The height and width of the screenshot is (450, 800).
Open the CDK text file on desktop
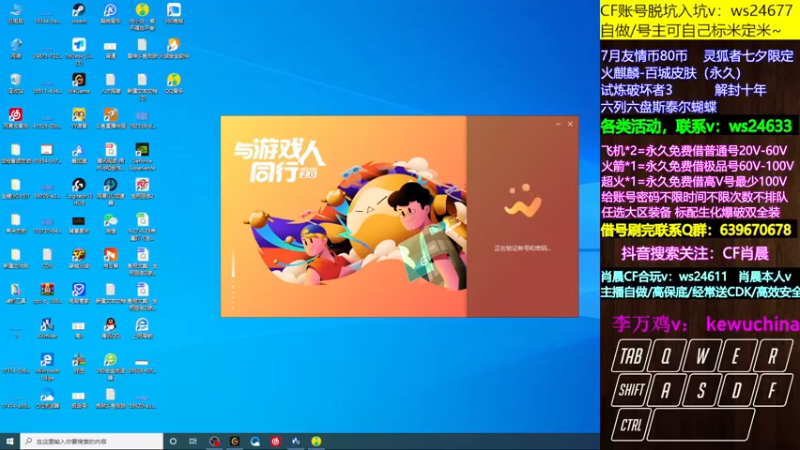click(x=47, y=258)
